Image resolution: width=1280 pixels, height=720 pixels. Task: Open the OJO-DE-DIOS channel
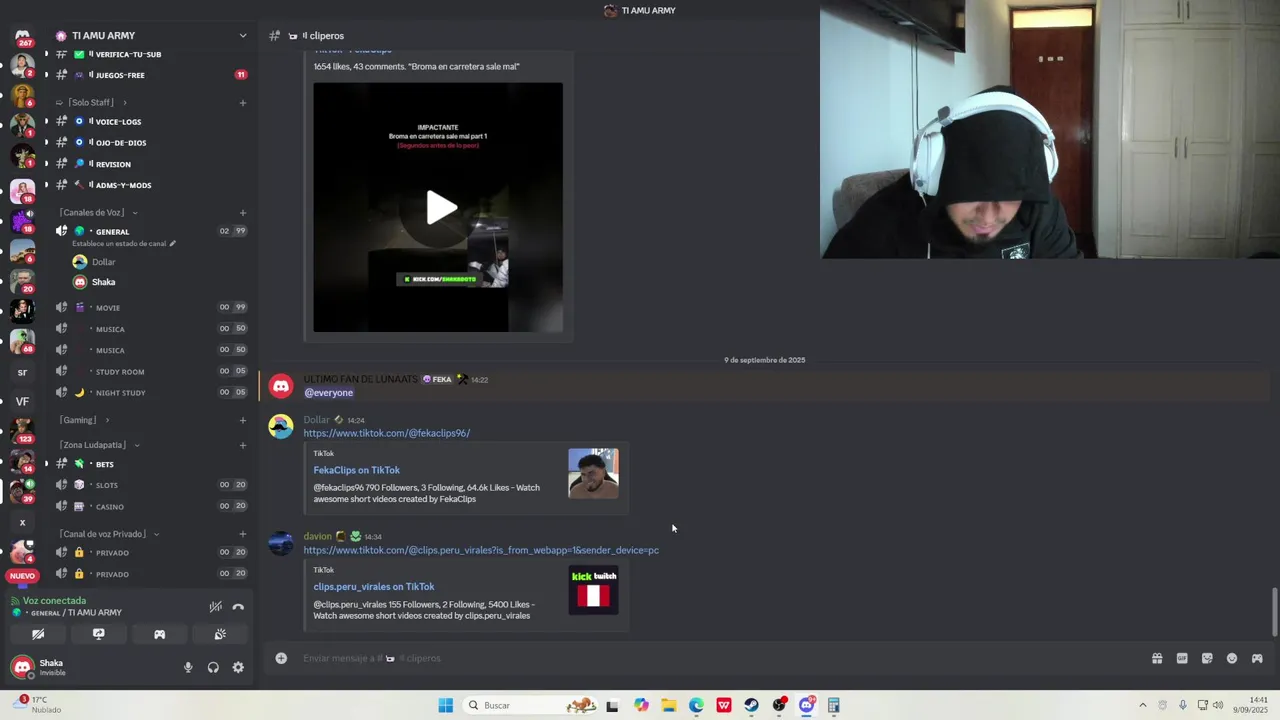[x=150, y=143]
